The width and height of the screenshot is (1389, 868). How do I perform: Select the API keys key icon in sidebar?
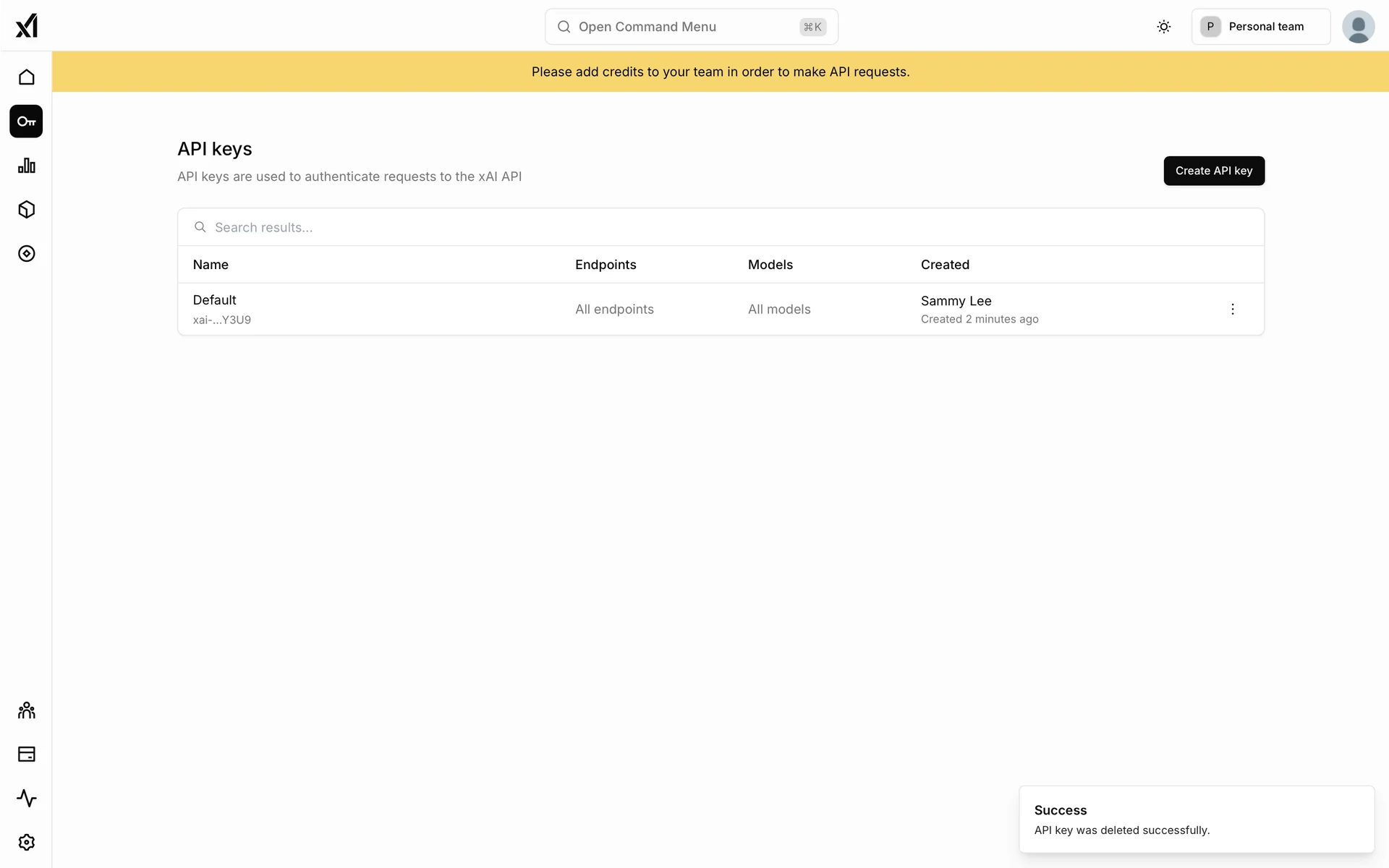[26, 122]
